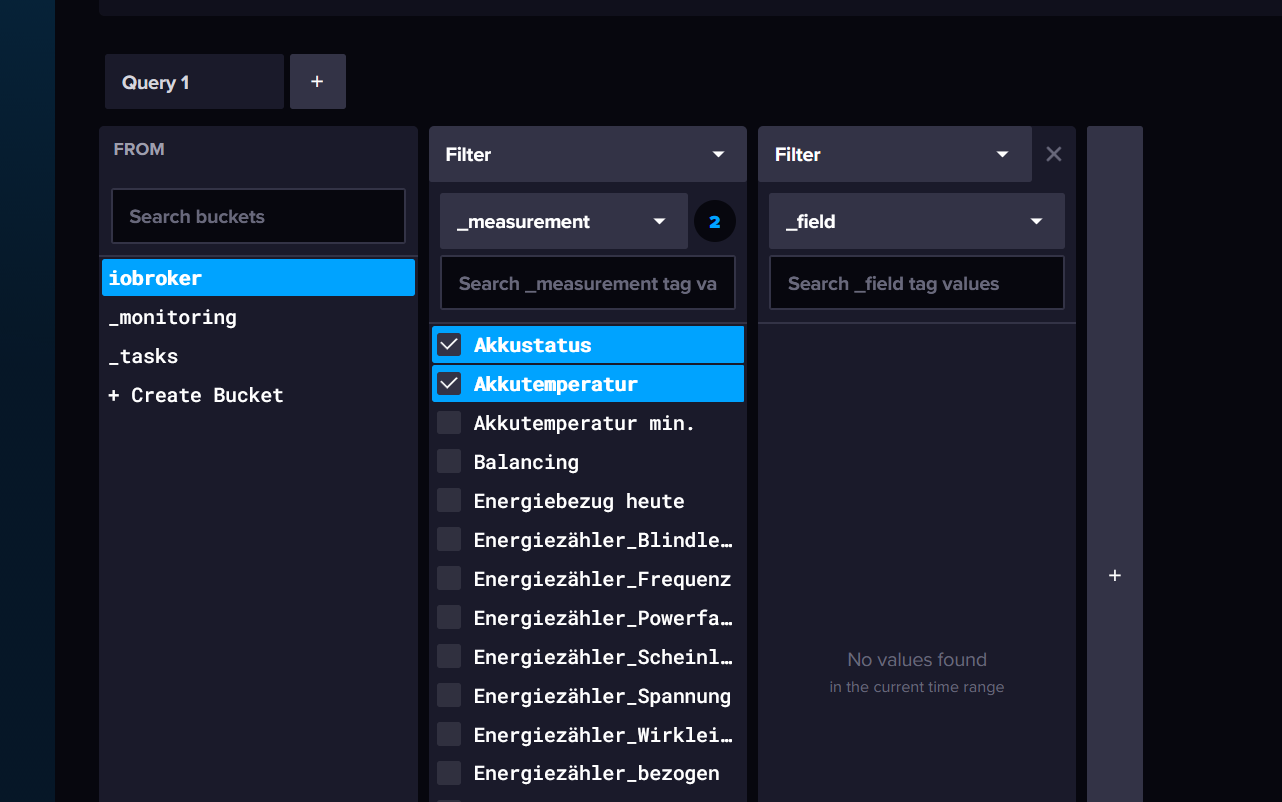Select Energiezähler_Frequenz checkbox
Image resolution: width=1282 pixels, height=802 pixels.
449,579
